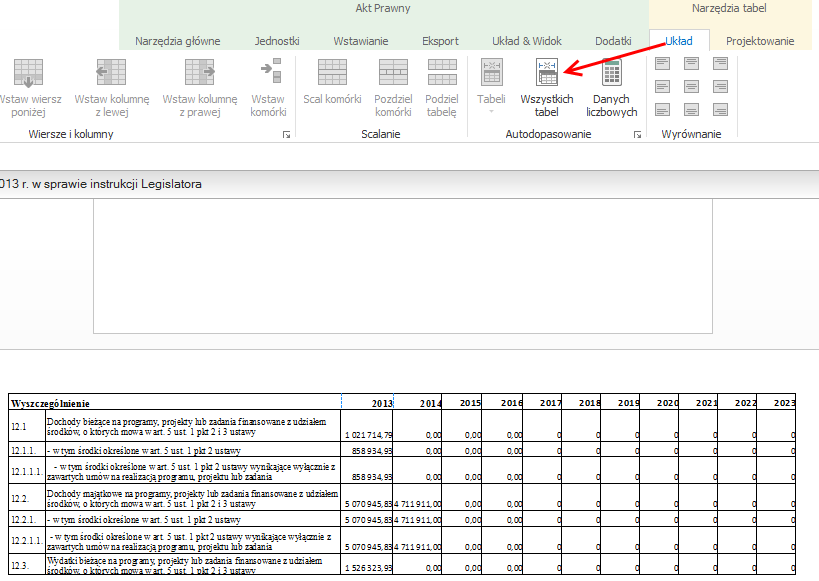Select the 2020 column header
819x581 pixels.
click(x=659, y=402)
